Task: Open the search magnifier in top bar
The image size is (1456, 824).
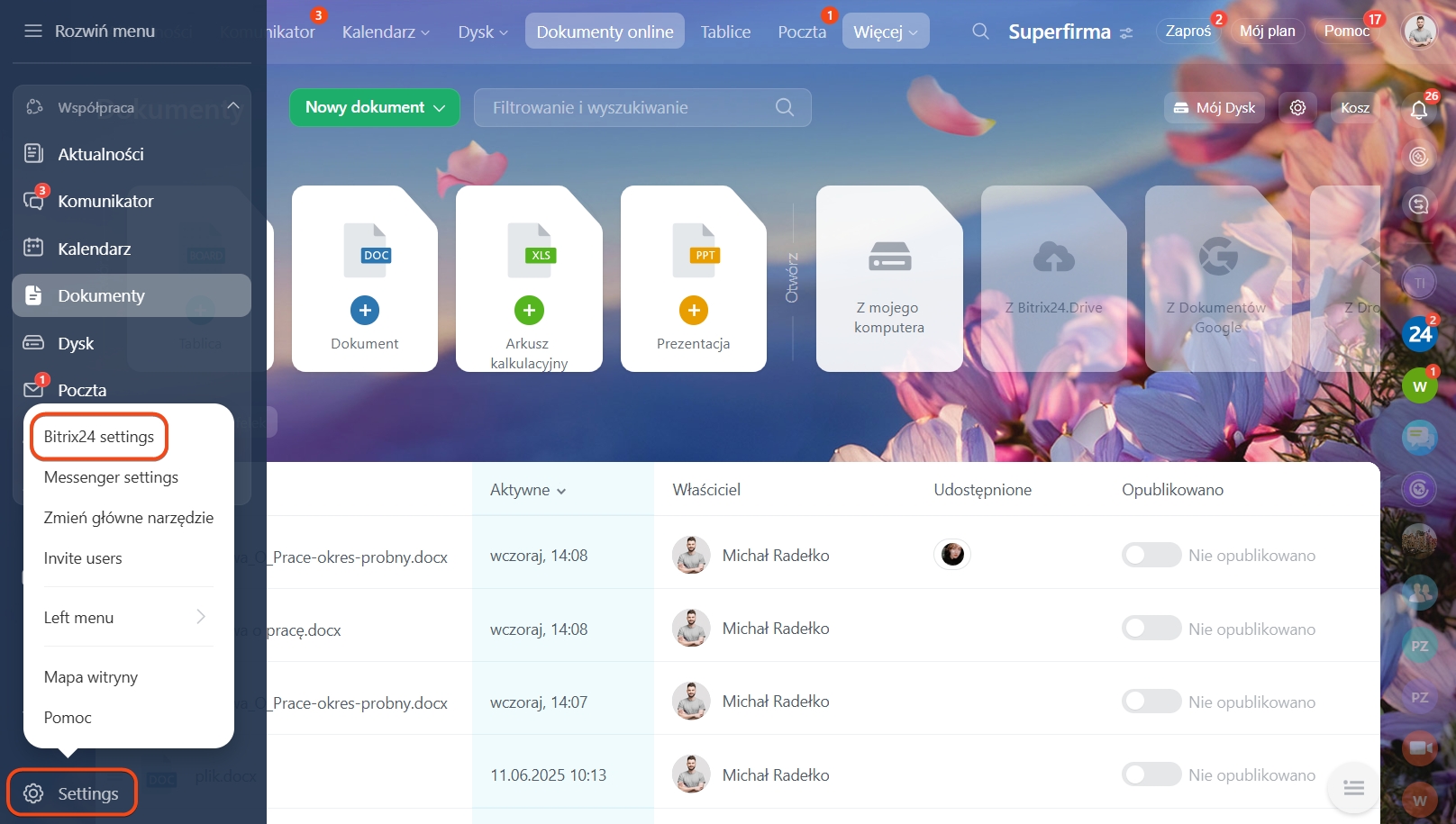Action: (x=980, y=32)
